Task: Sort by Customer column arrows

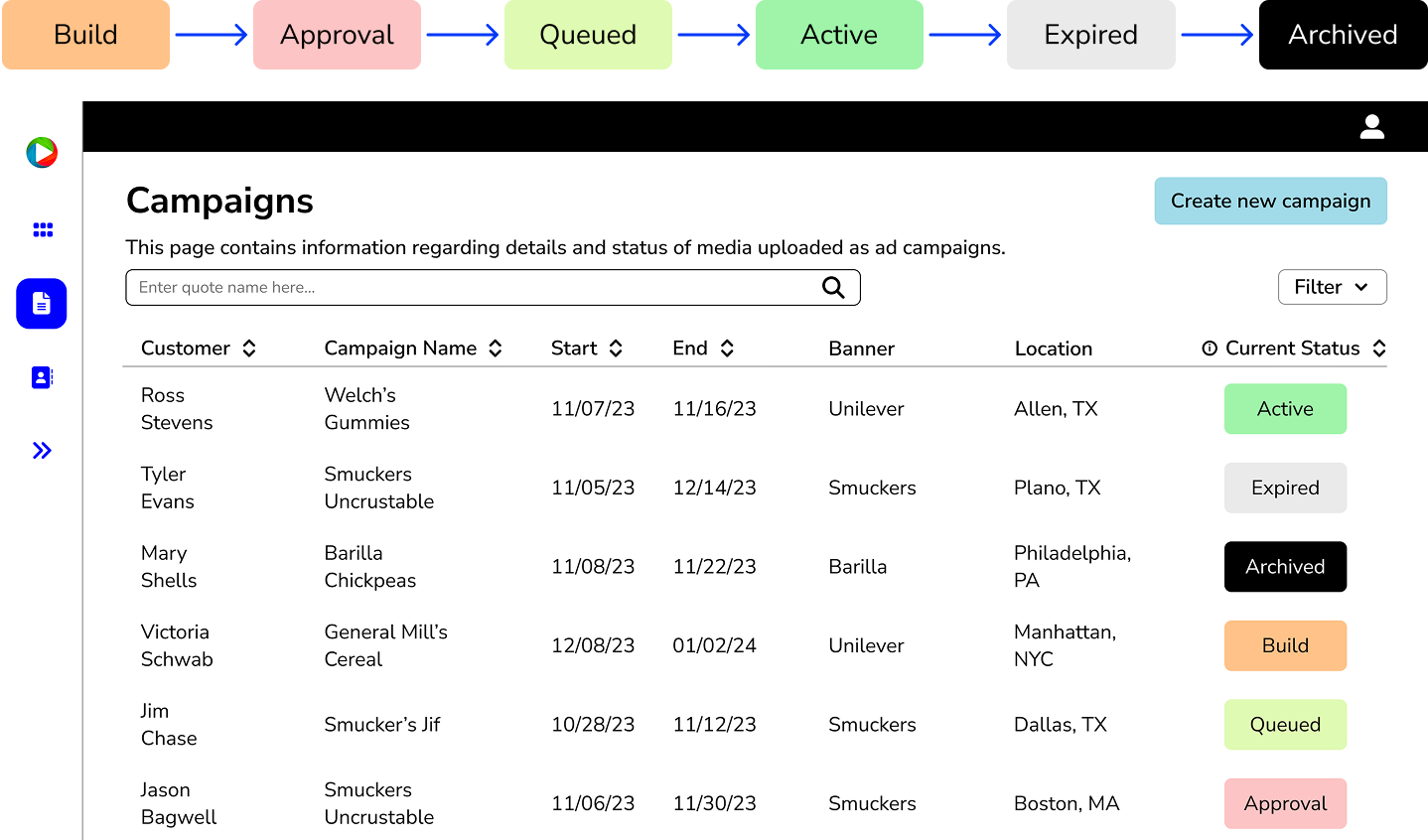Action: 249,349
